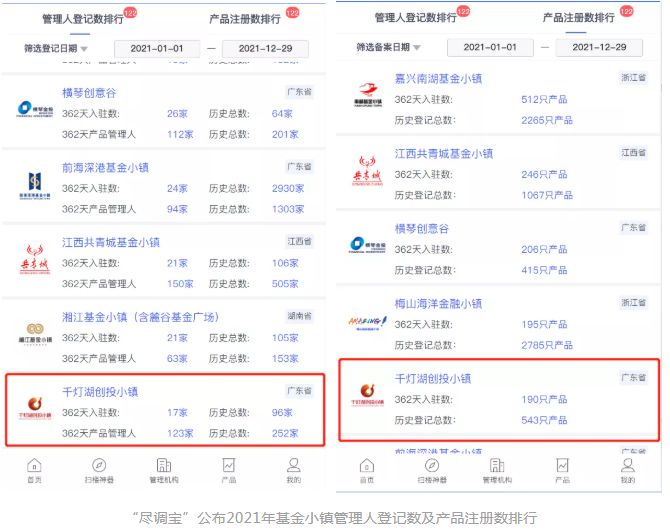Screen dimensions: 670x532
Task: Click the value 190只产品
Action: pos(544,400)
